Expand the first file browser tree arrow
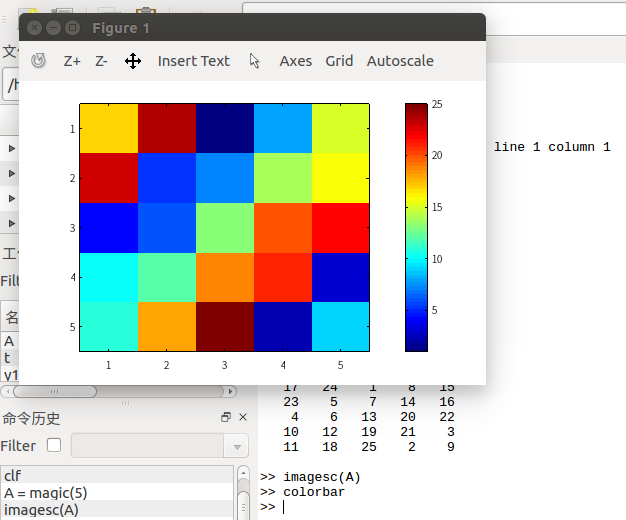The image size is (626, 520). (12, 148)
